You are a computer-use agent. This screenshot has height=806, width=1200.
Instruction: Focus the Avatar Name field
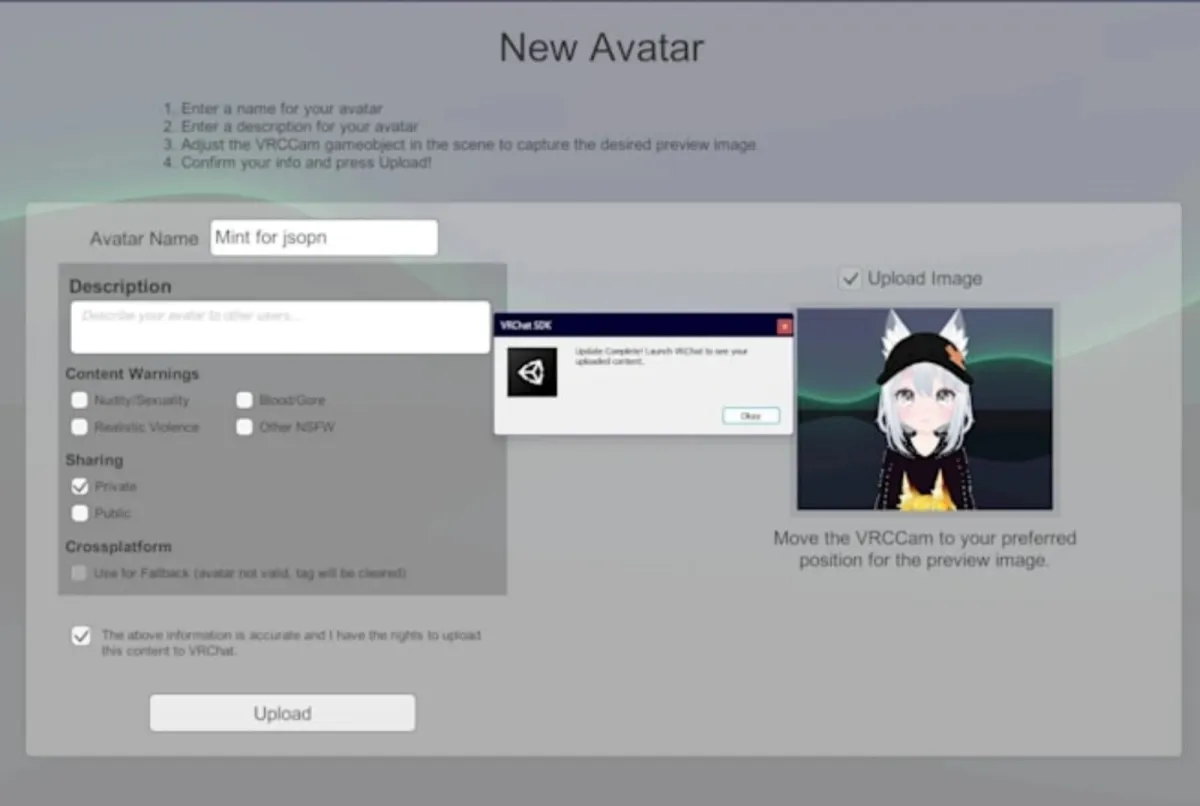(324, 238)
